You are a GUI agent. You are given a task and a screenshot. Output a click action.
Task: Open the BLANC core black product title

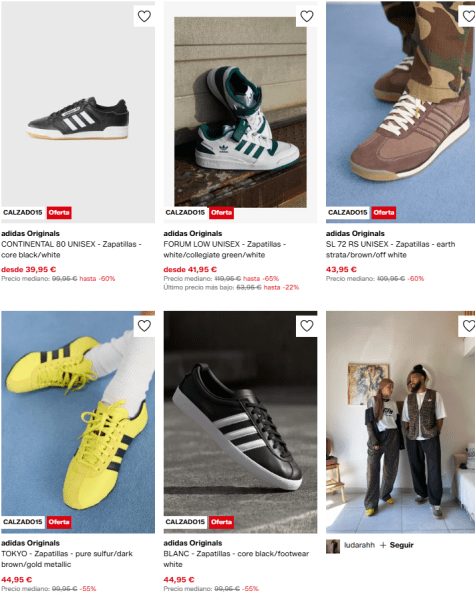tap(236, 559)
